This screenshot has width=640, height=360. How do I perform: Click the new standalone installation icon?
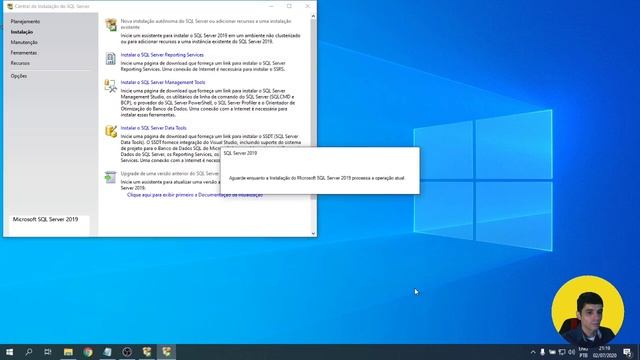point(111,24)
